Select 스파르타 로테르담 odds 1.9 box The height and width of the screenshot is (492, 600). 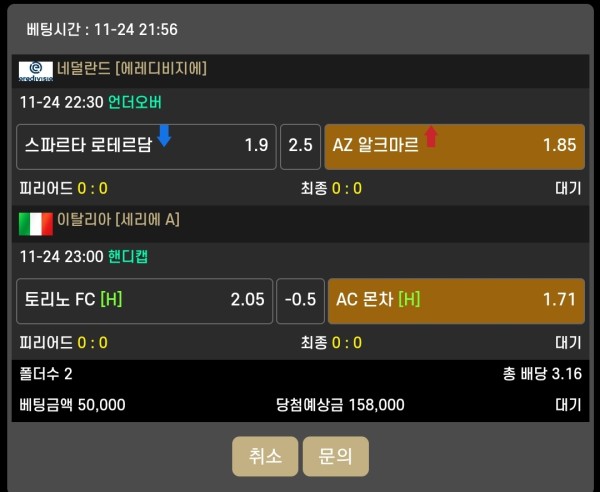tap(146, 146)
